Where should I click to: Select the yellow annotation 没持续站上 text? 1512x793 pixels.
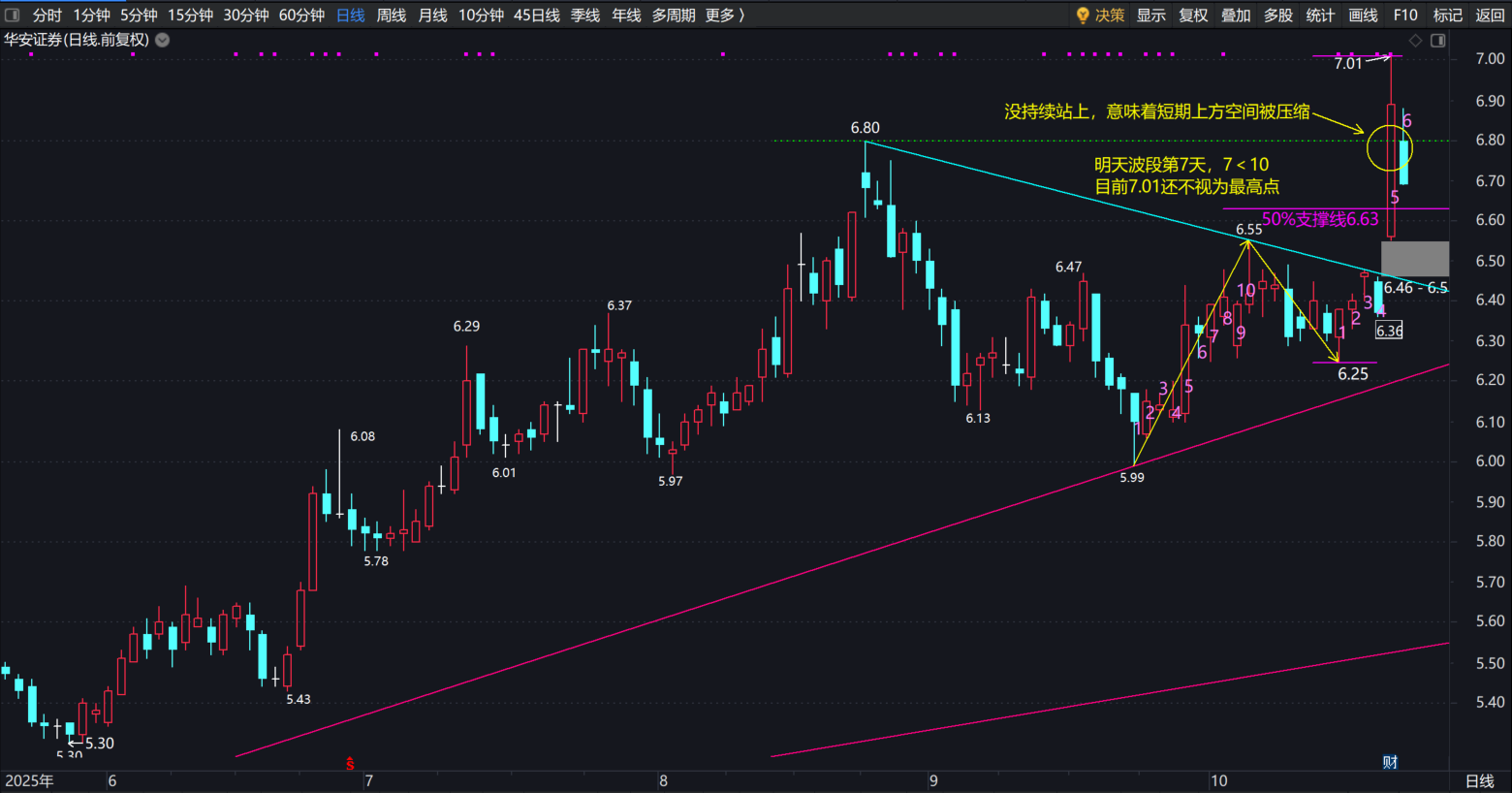[x=1157, y=111]
